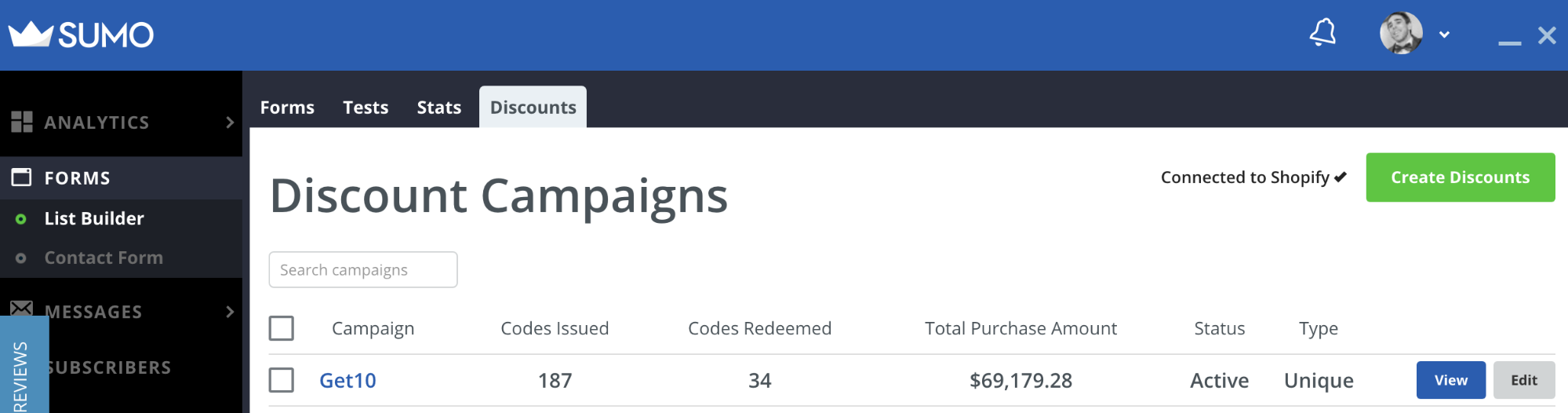Check the Get10 campaign checkbox
The width and height of the screenshot is (1568, 413).
(282, 380)
